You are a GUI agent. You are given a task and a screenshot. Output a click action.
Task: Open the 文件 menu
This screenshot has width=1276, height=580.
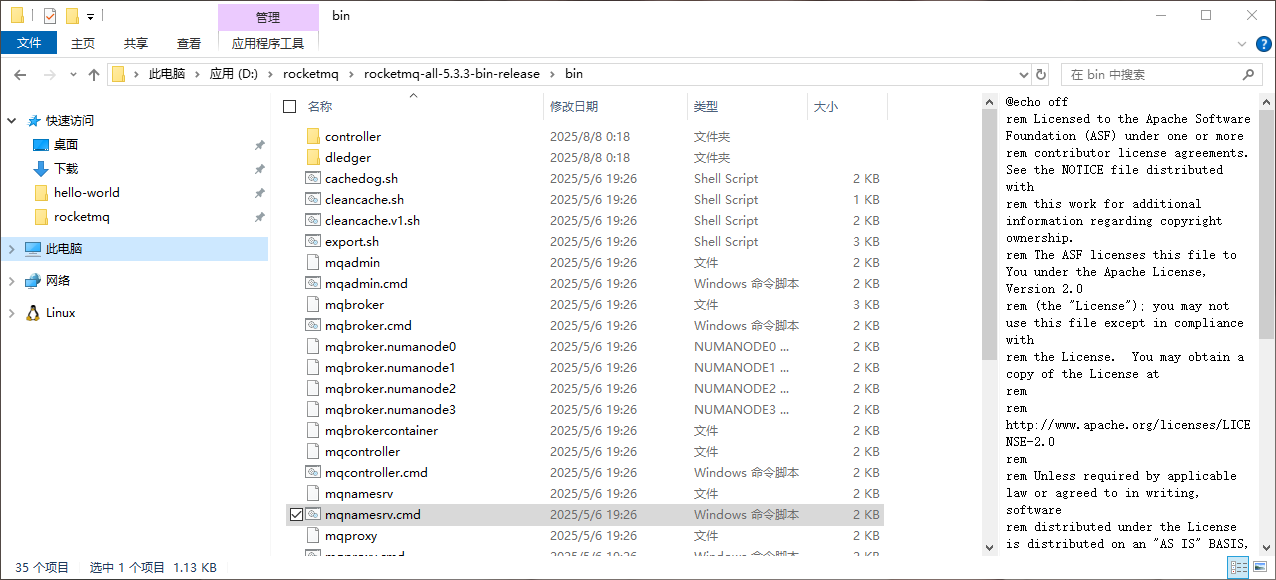29,43
